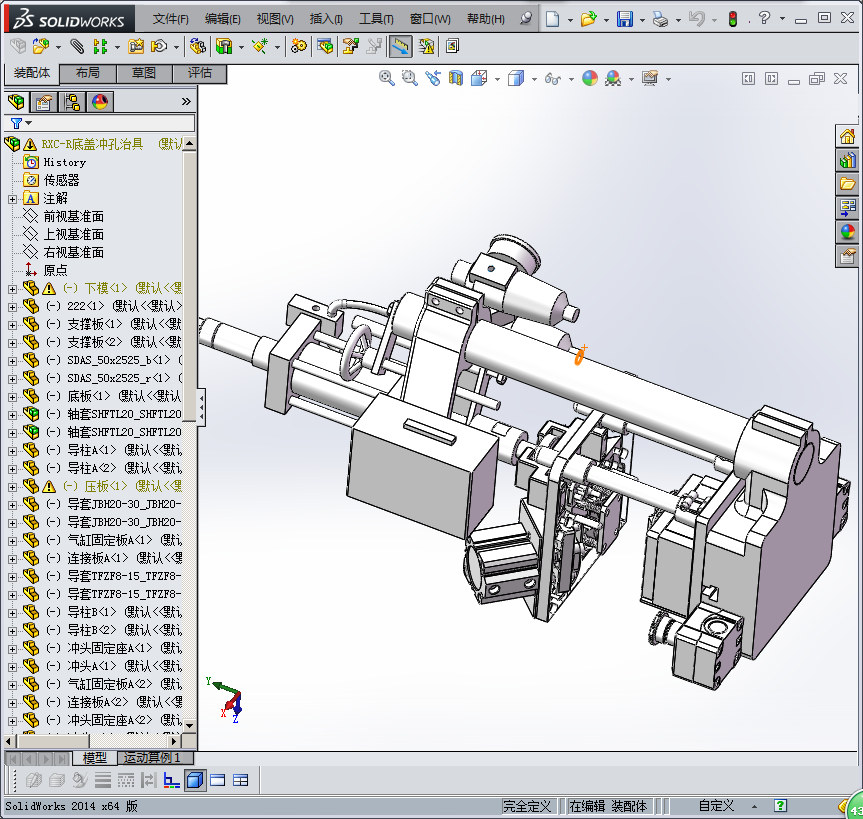Expand the panel with the >> chevron
The height and width of the screenshot is (819, 863).
pyautogui.click(x=184, y=101)
